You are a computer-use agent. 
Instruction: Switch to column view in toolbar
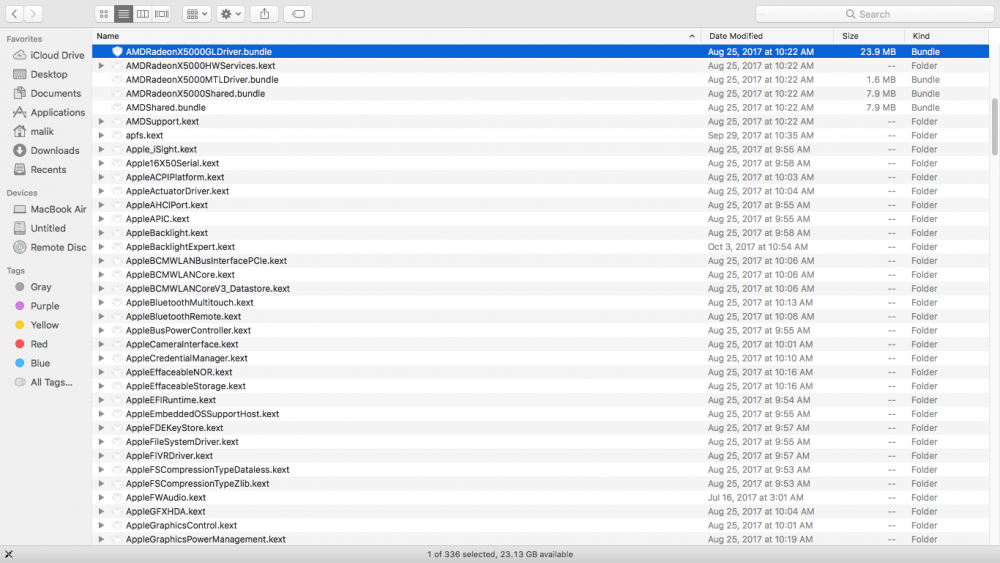coord(143,14)
